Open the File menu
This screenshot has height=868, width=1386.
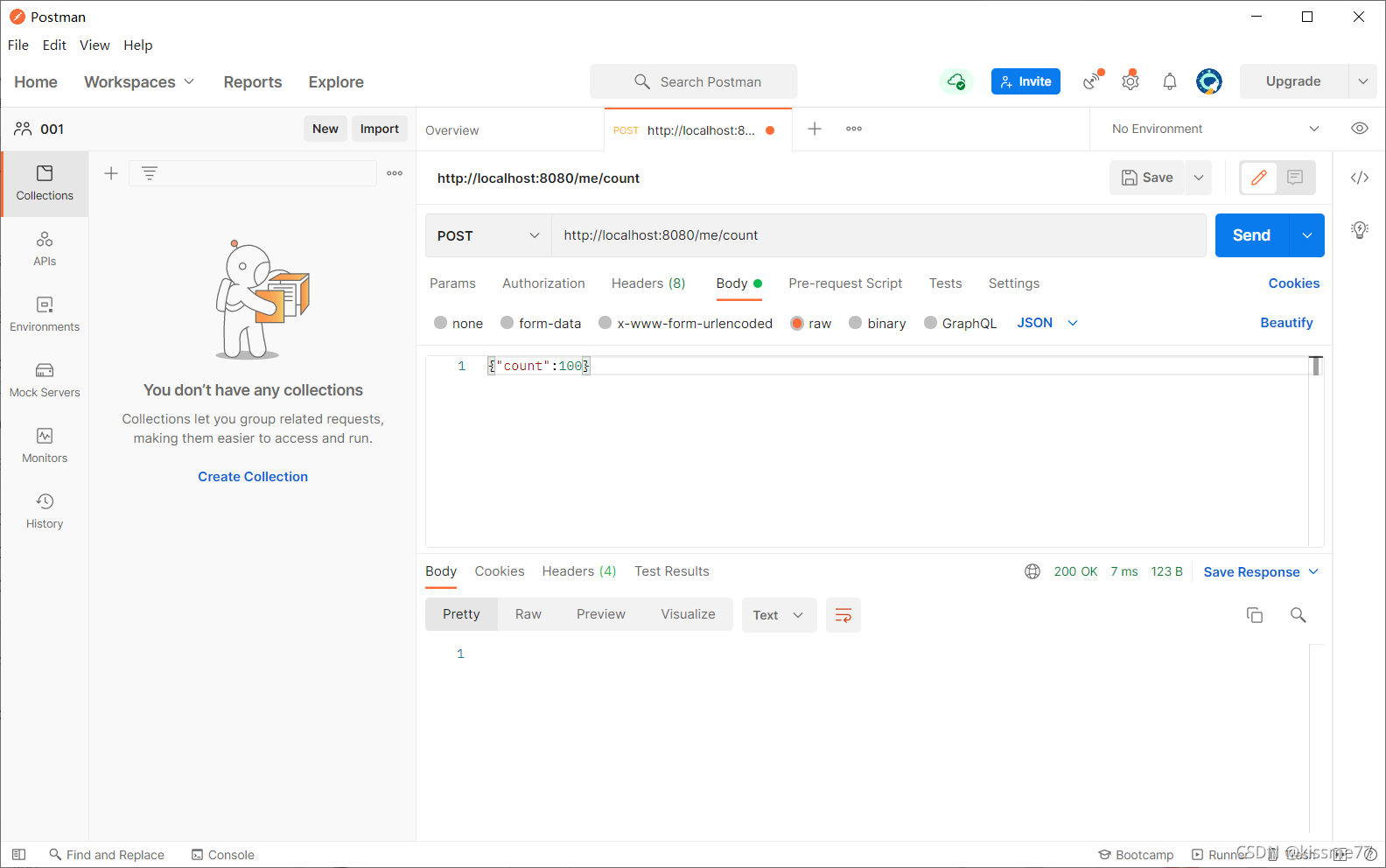[18, 45]
